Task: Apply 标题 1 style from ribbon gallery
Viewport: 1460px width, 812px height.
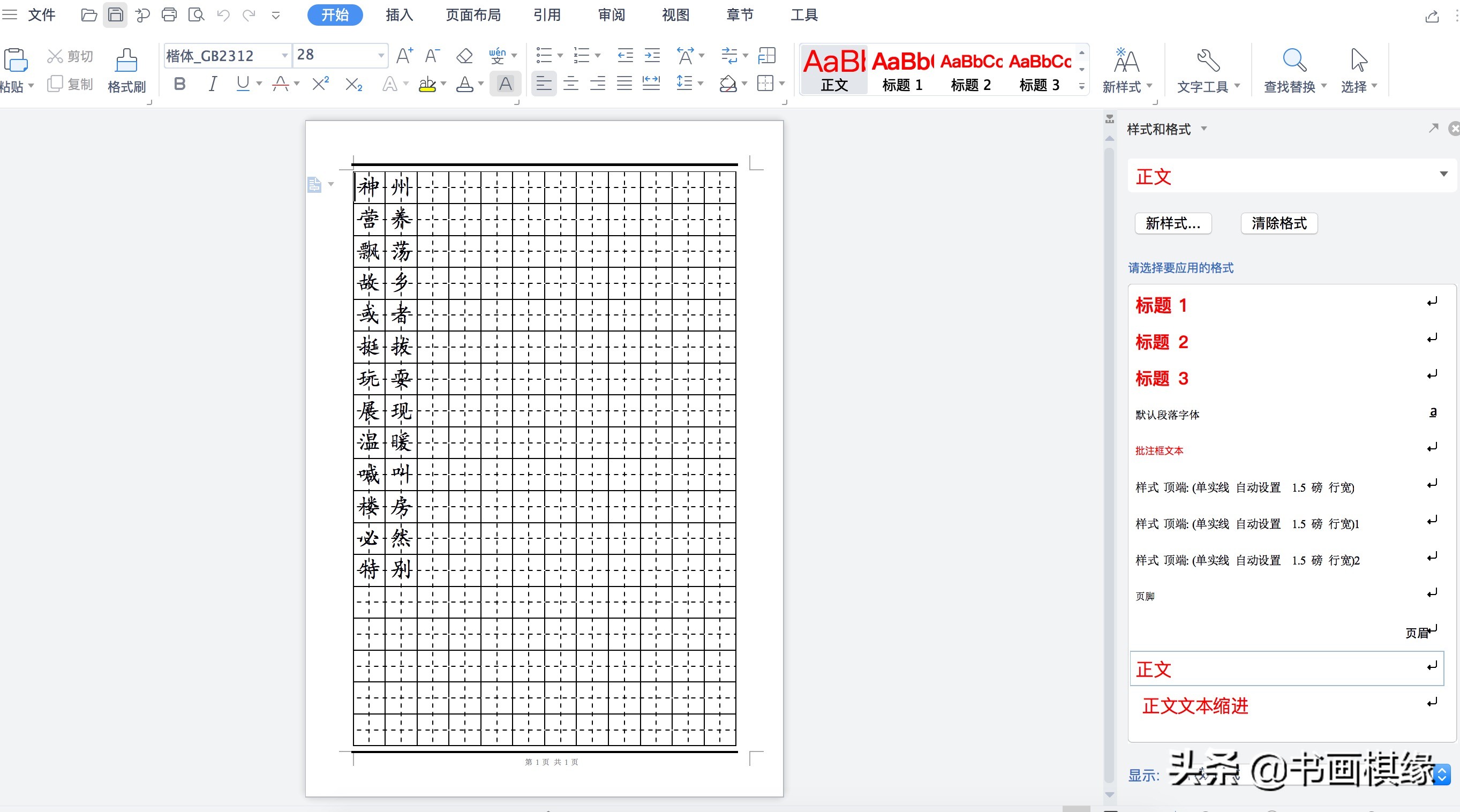Action: pos(902,71)
